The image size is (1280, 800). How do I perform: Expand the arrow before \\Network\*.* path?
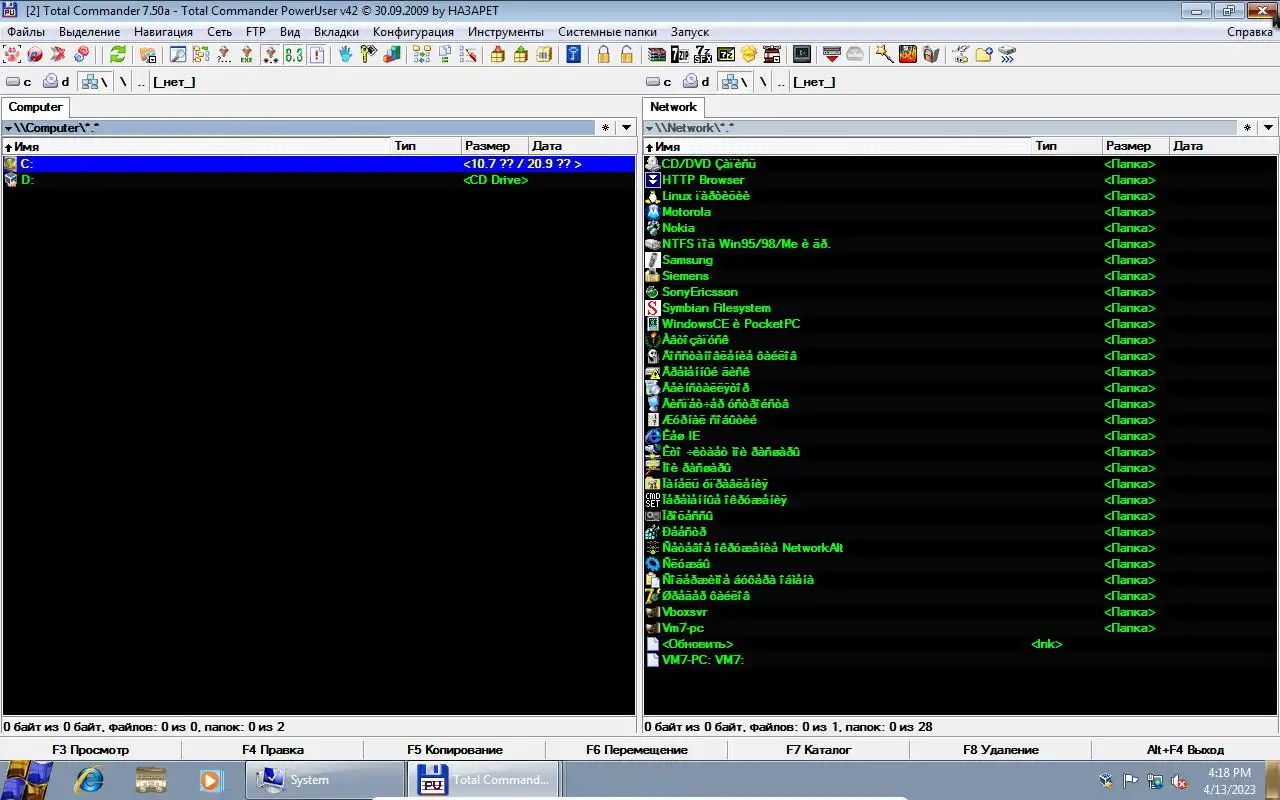point(649,128)
